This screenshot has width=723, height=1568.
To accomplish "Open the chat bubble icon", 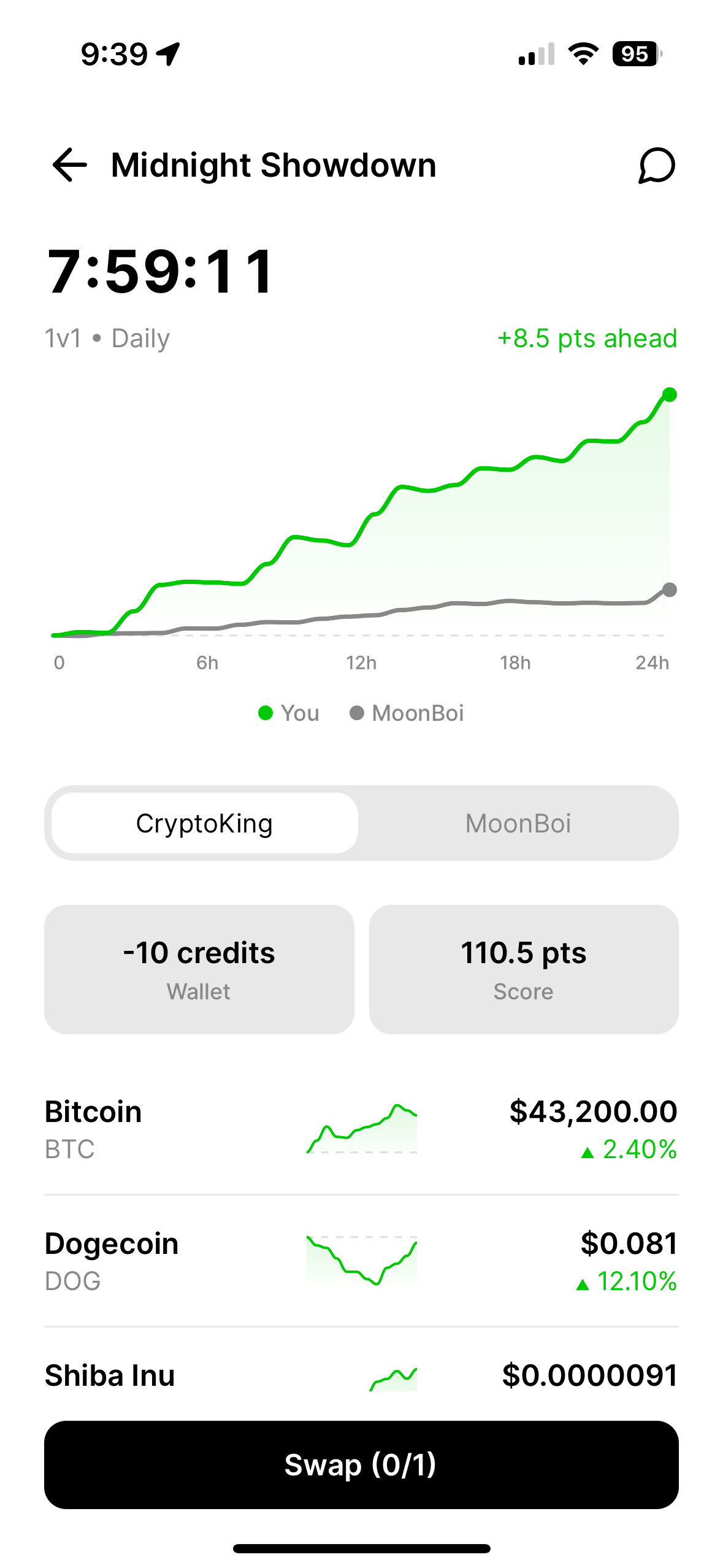I will pyautogui.click(x=656, y=165).
